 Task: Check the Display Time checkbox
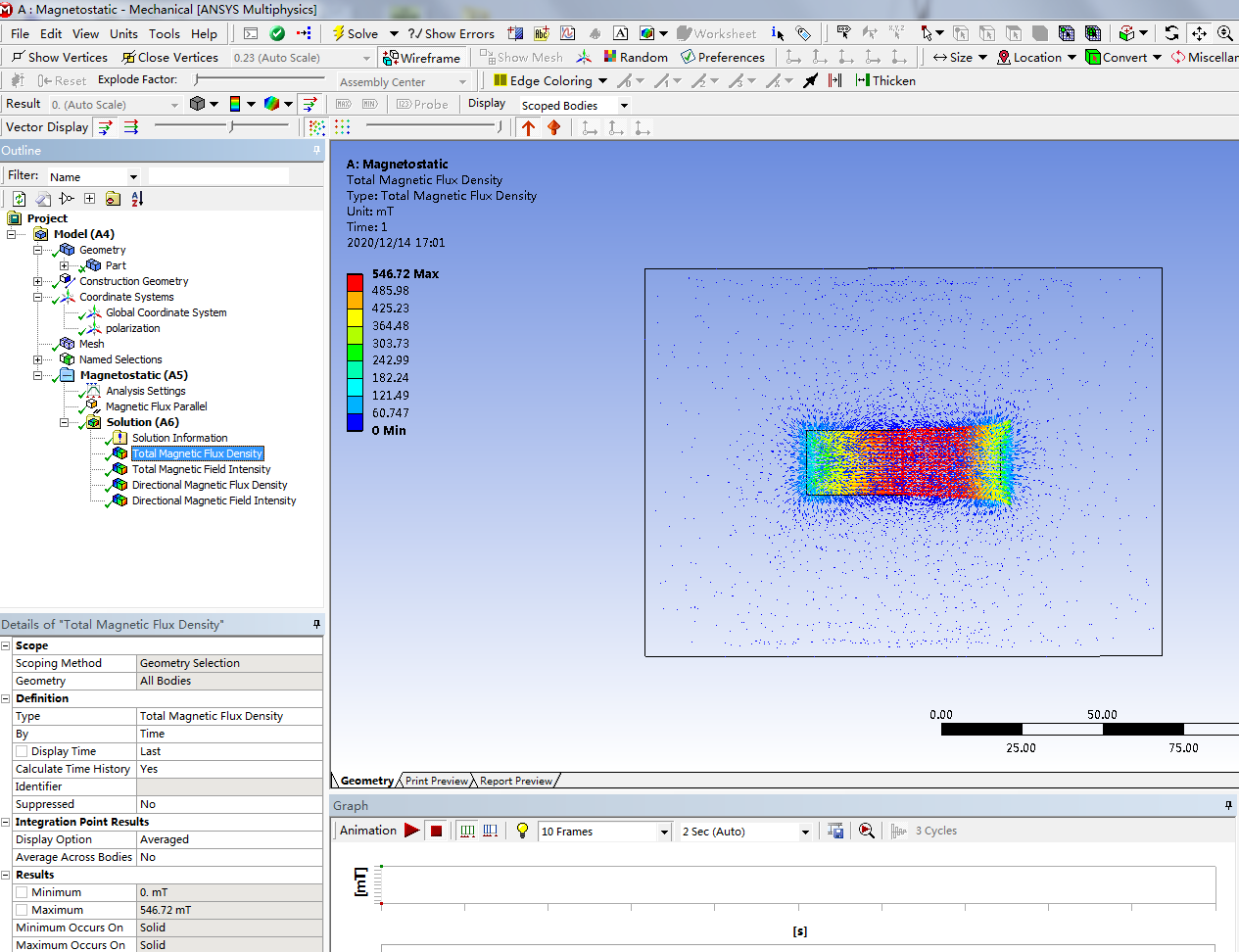coord(22,751)
